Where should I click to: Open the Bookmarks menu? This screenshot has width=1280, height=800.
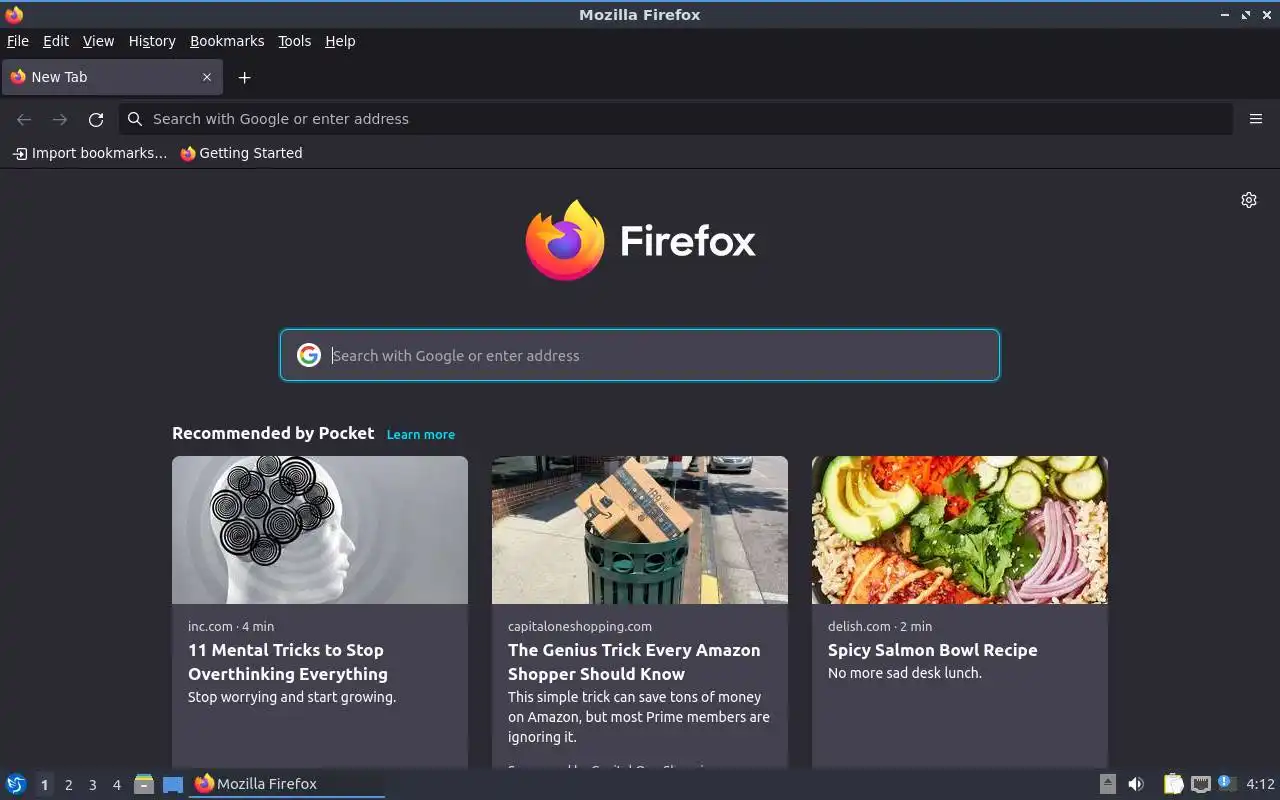pyautogui.click(x=227, y=41)
